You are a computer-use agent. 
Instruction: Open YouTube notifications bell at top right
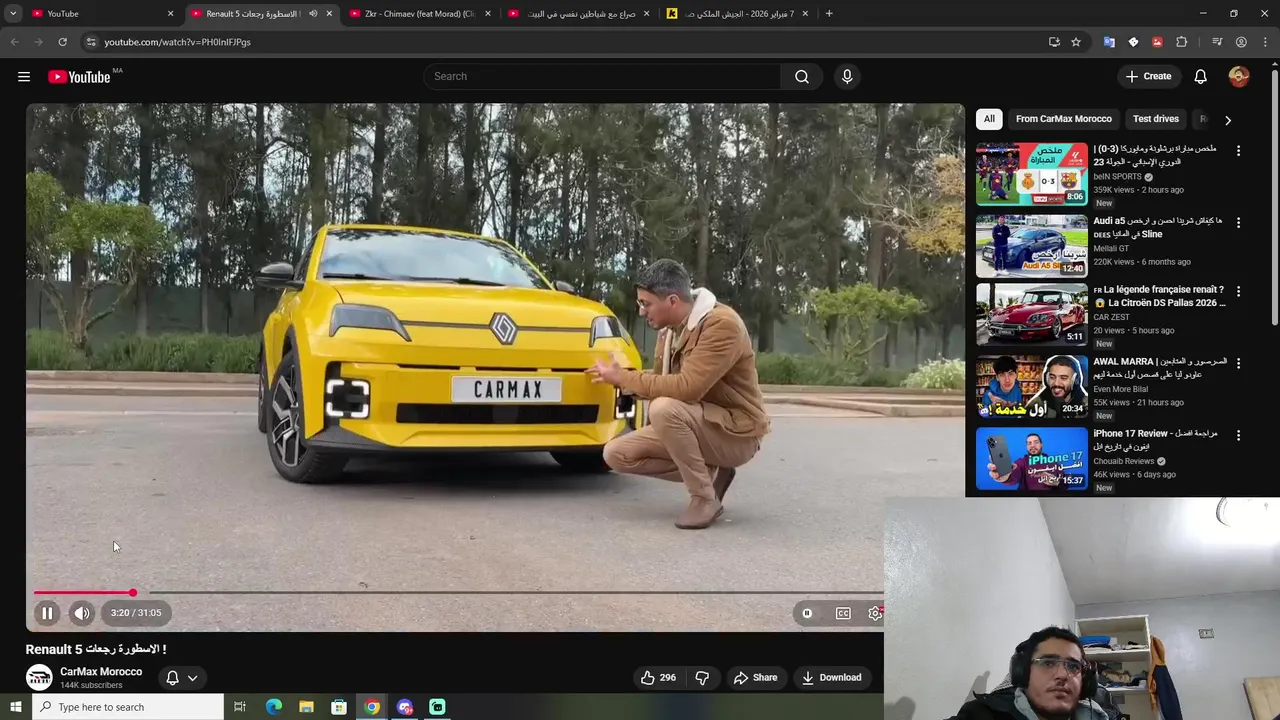[1201, 77]
